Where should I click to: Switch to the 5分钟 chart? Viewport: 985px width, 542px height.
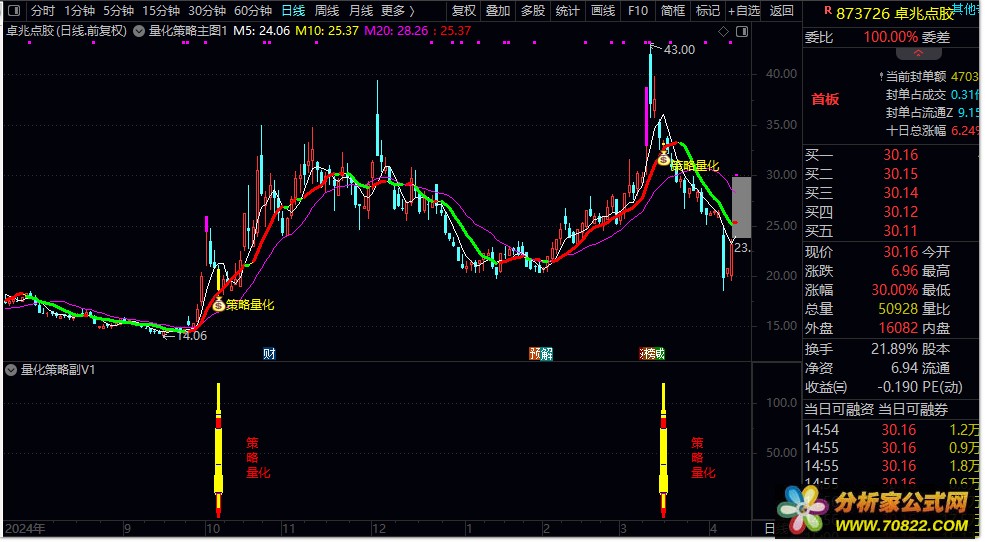point(119,11)
